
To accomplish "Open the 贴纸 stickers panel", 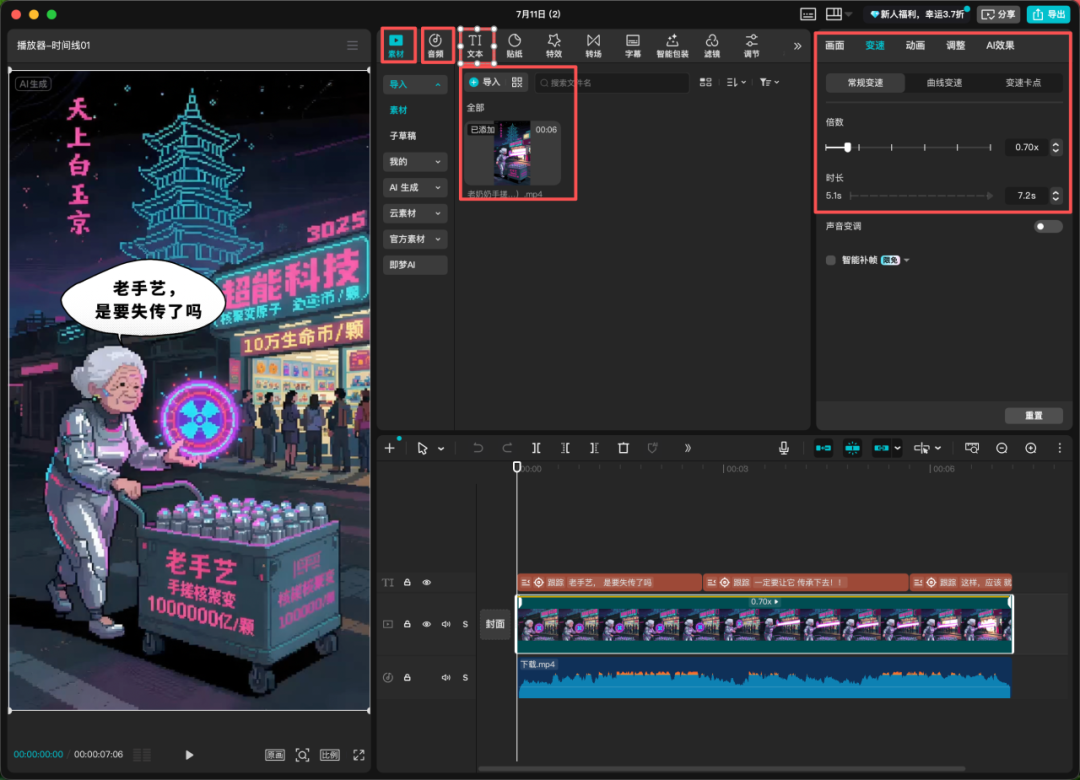I will (x=514, y=45).
